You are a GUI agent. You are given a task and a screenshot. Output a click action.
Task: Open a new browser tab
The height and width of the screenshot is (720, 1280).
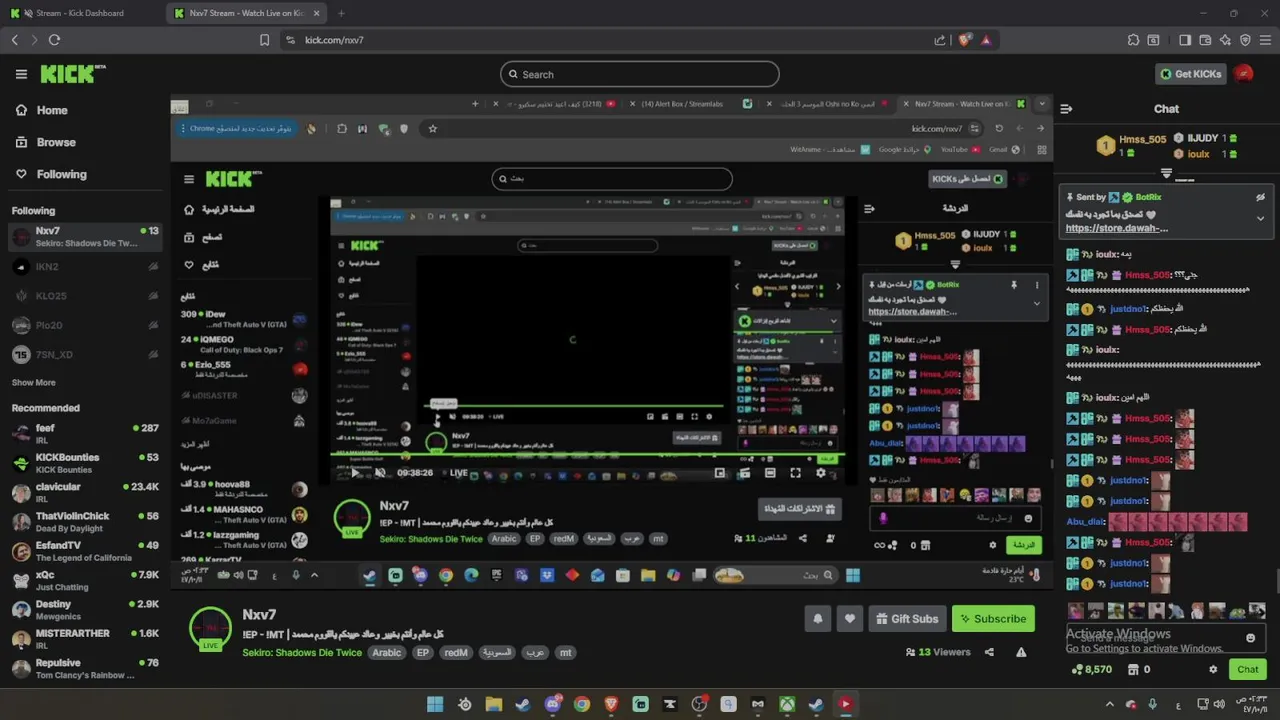pyautogui.click(x=341, y=13)
